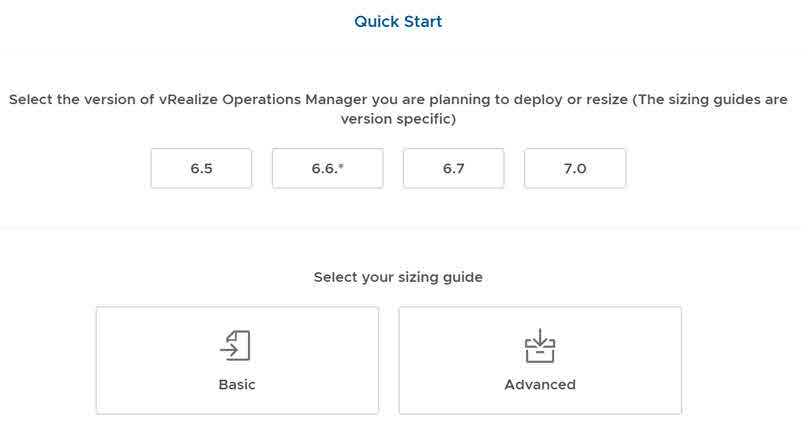
Task: Select version 6.5 of vRealize Operations
Action: [201, 169]
